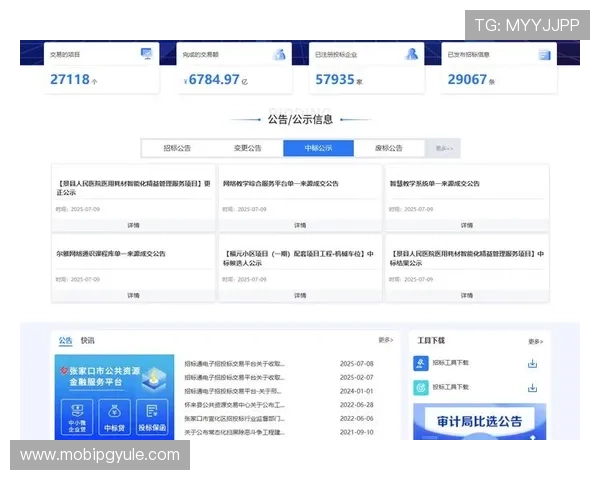The image size is (600, 480).
Task: Click the 2021-09-10 date entry
Action: [357, 433]
